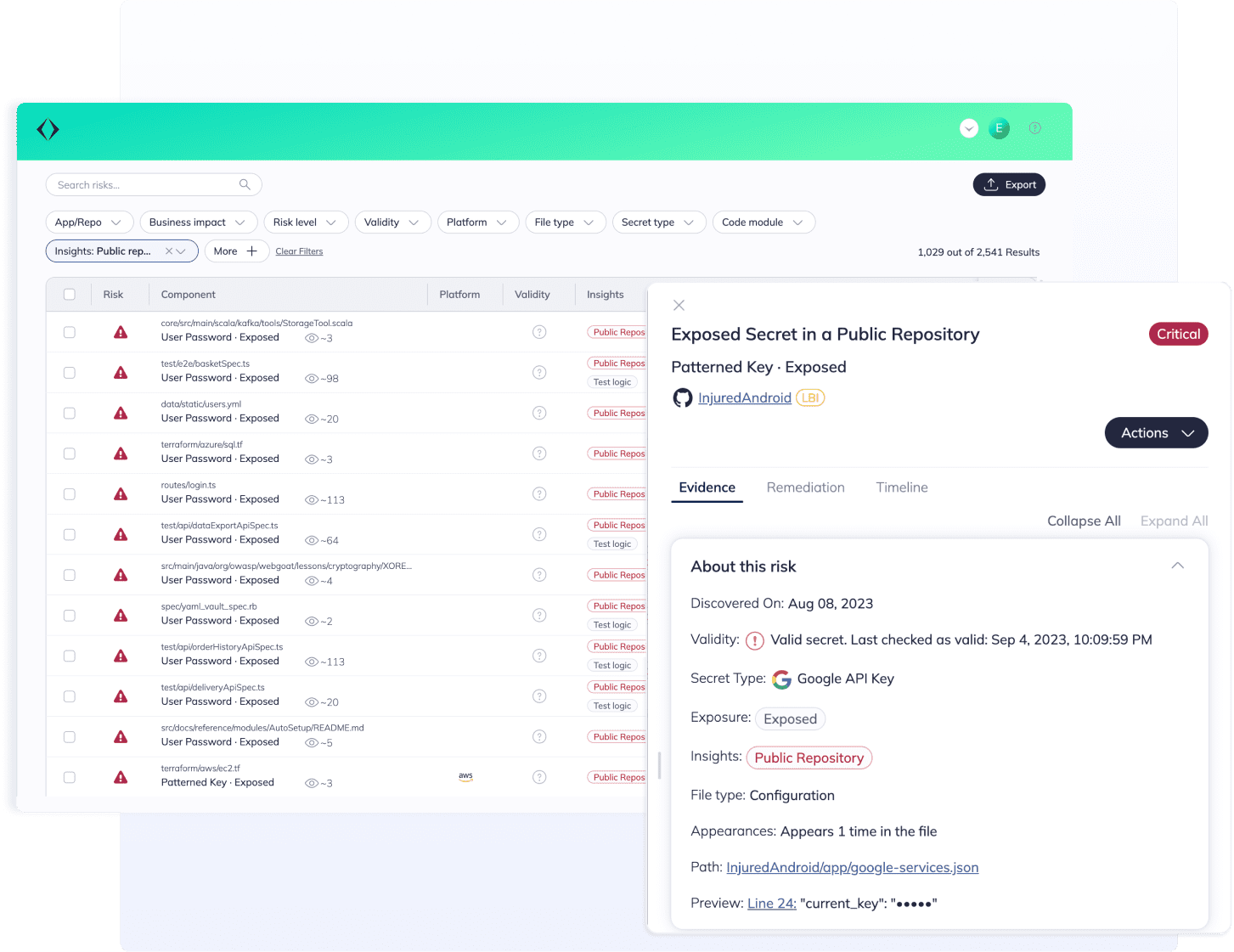Switch to the Remediation tab
Screen dimensions: 1234x952
805,487
